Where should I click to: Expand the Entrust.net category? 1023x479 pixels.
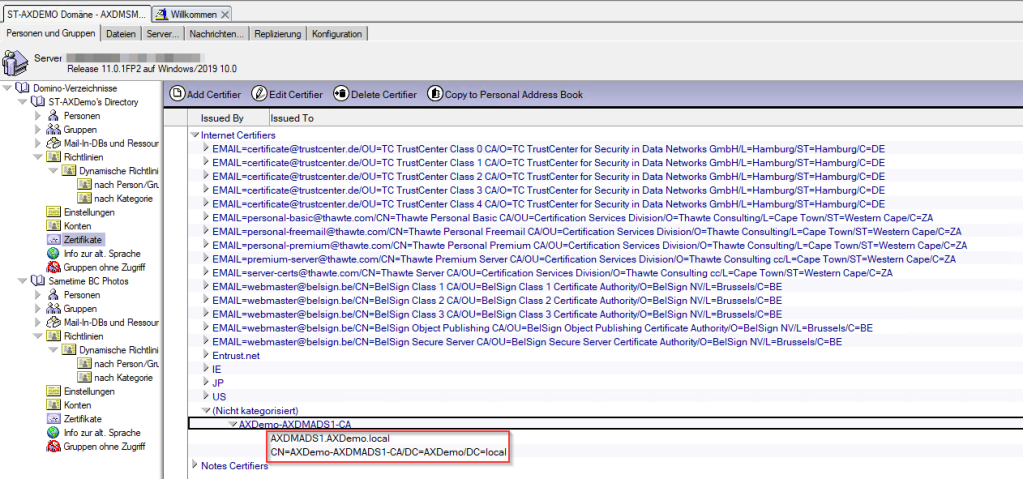click(206, 355)
